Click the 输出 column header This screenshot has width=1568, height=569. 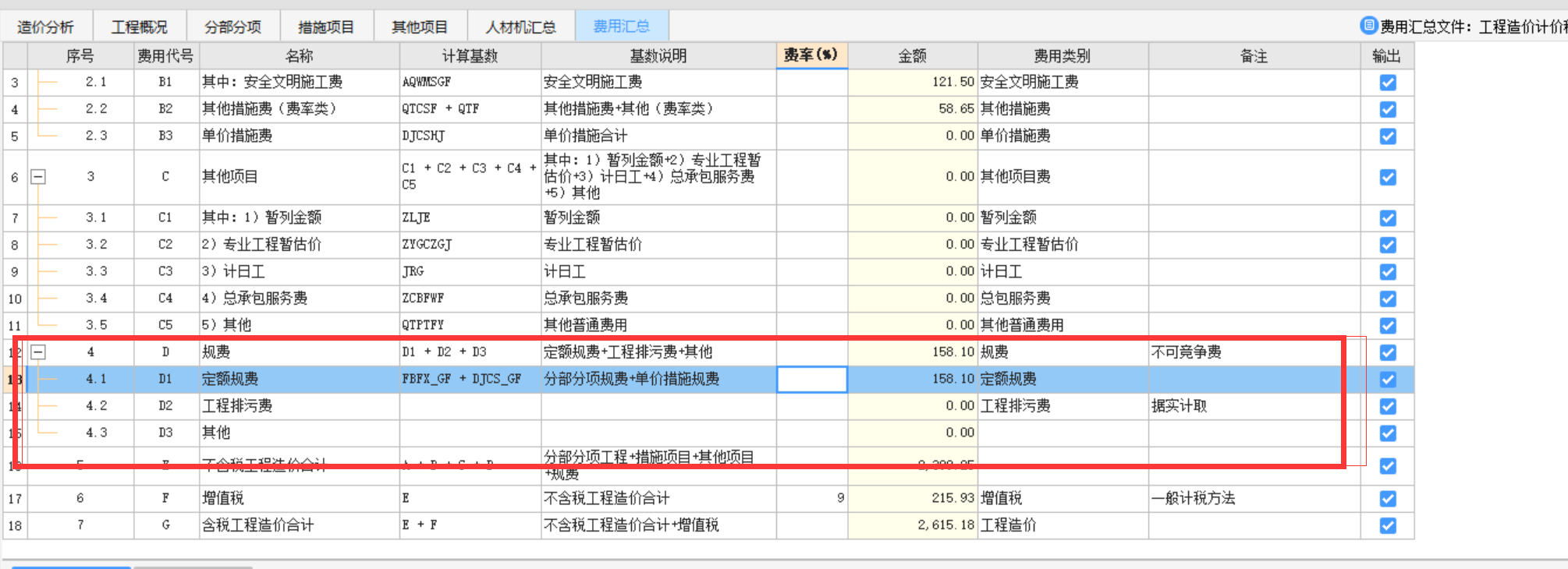(1386, 55)
